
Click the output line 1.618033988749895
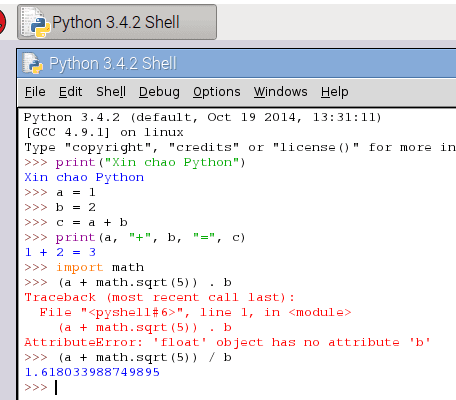(92, 372)
